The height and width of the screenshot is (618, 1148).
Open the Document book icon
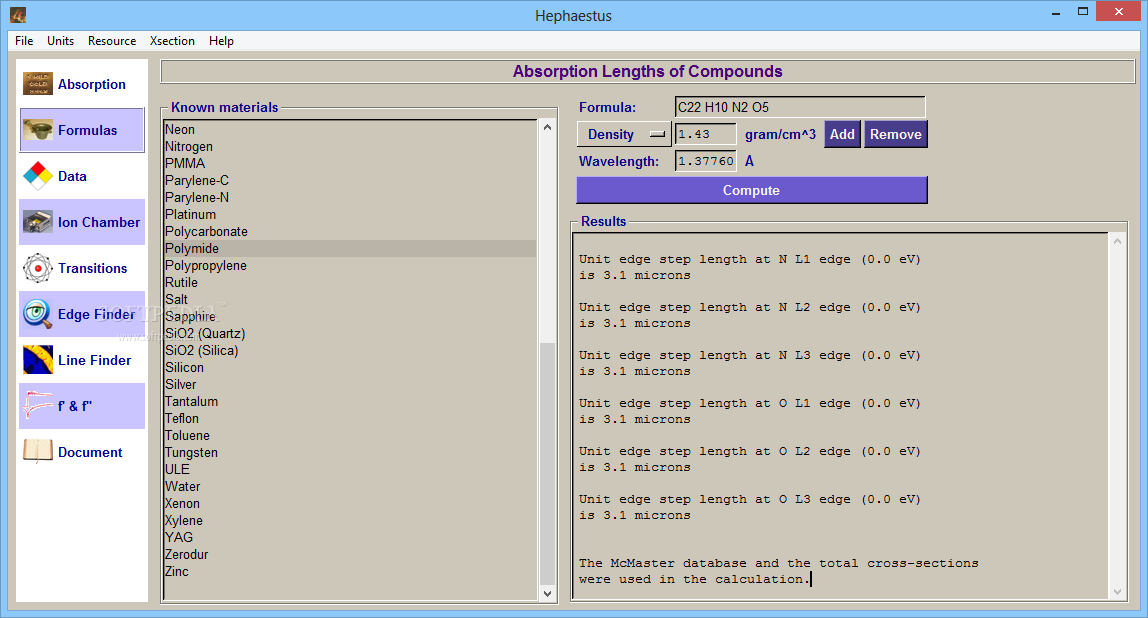(x=37, y=452)
